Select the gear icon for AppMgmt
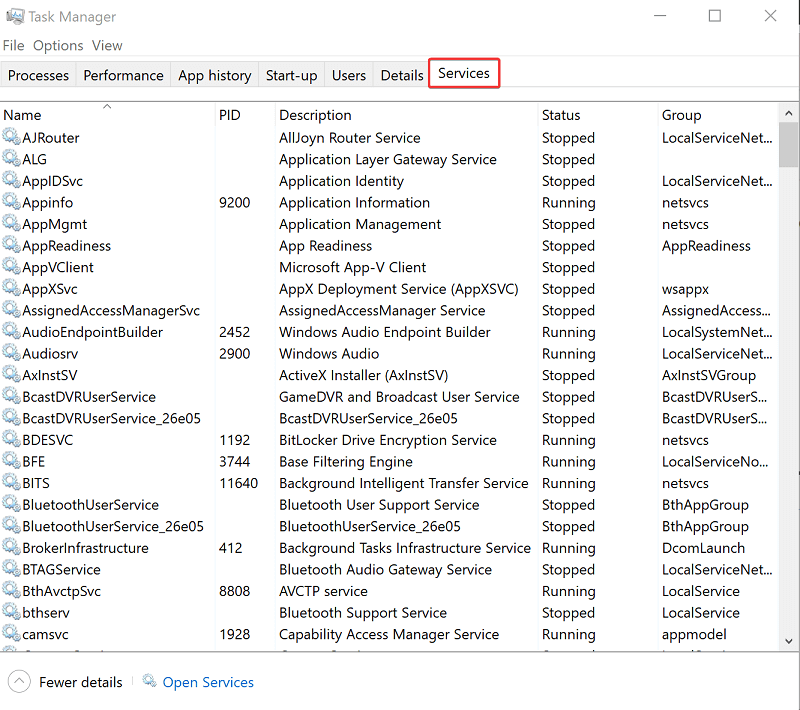 (x=11, y=223)
